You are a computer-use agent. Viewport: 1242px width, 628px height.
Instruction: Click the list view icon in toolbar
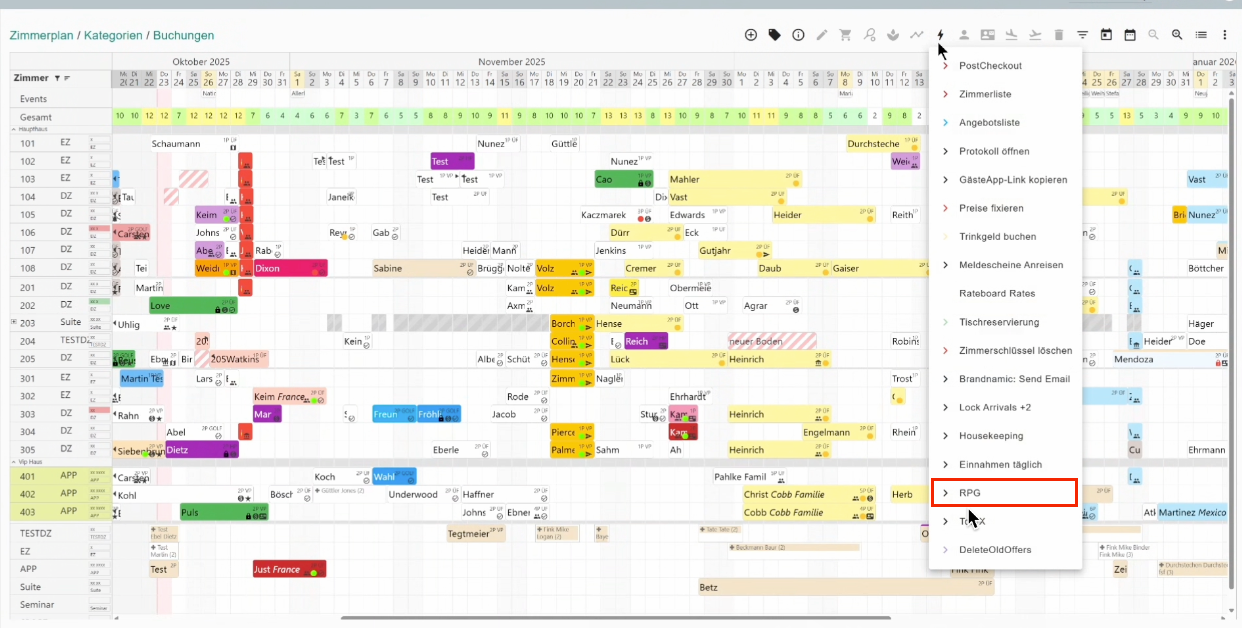click(x=1201, y=35)
